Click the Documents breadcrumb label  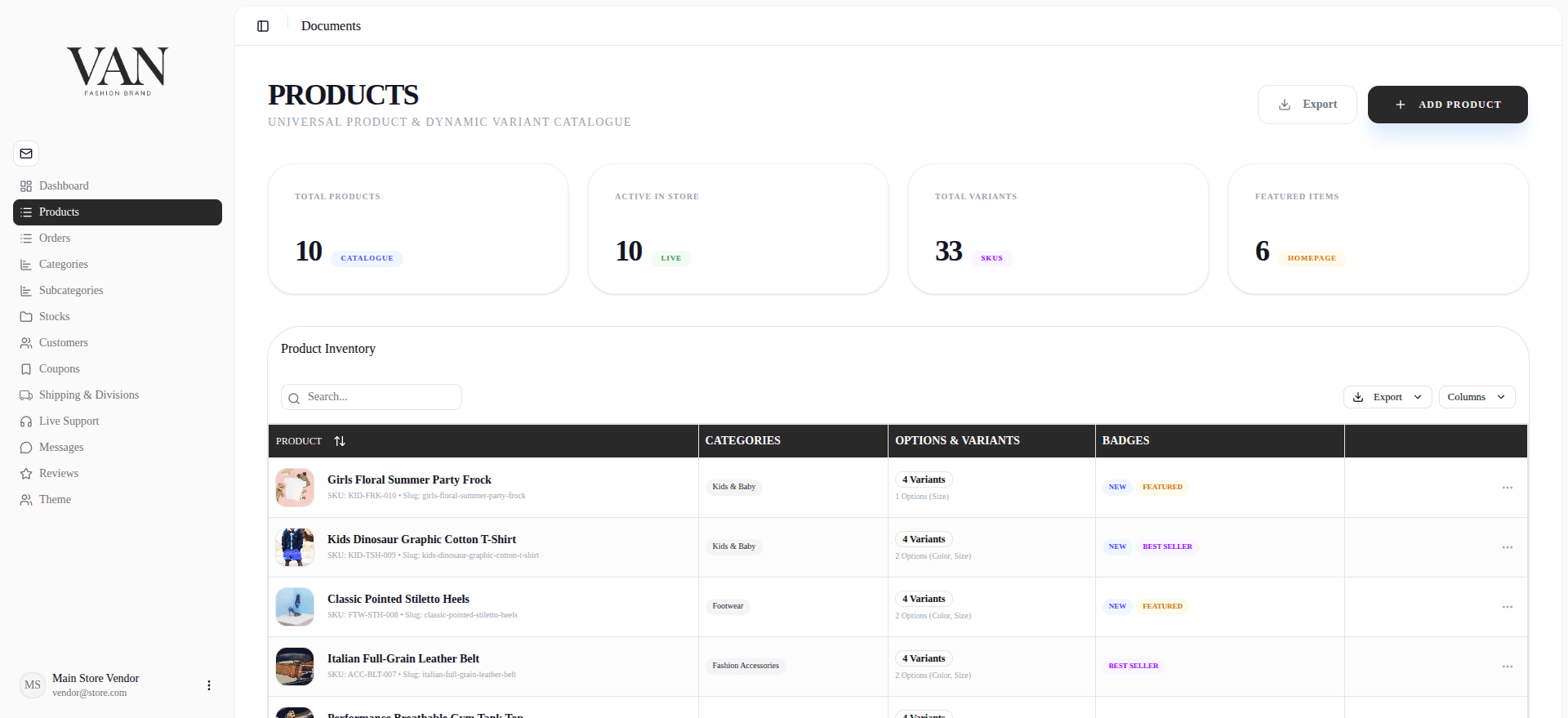pos(331,26)
